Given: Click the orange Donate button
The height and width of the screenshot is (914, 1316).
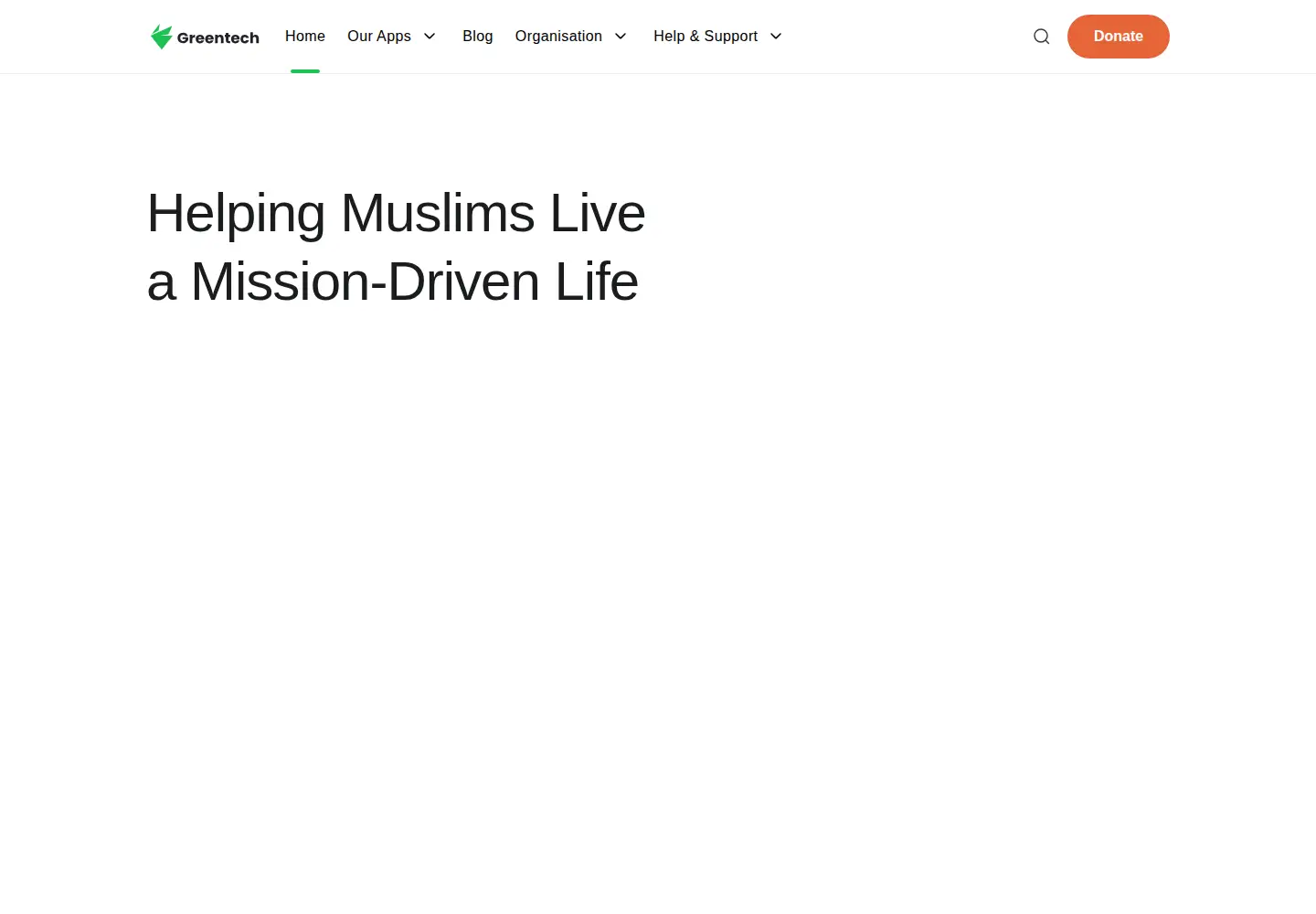Looking at the screenshot, I should tap(1119, 37).
